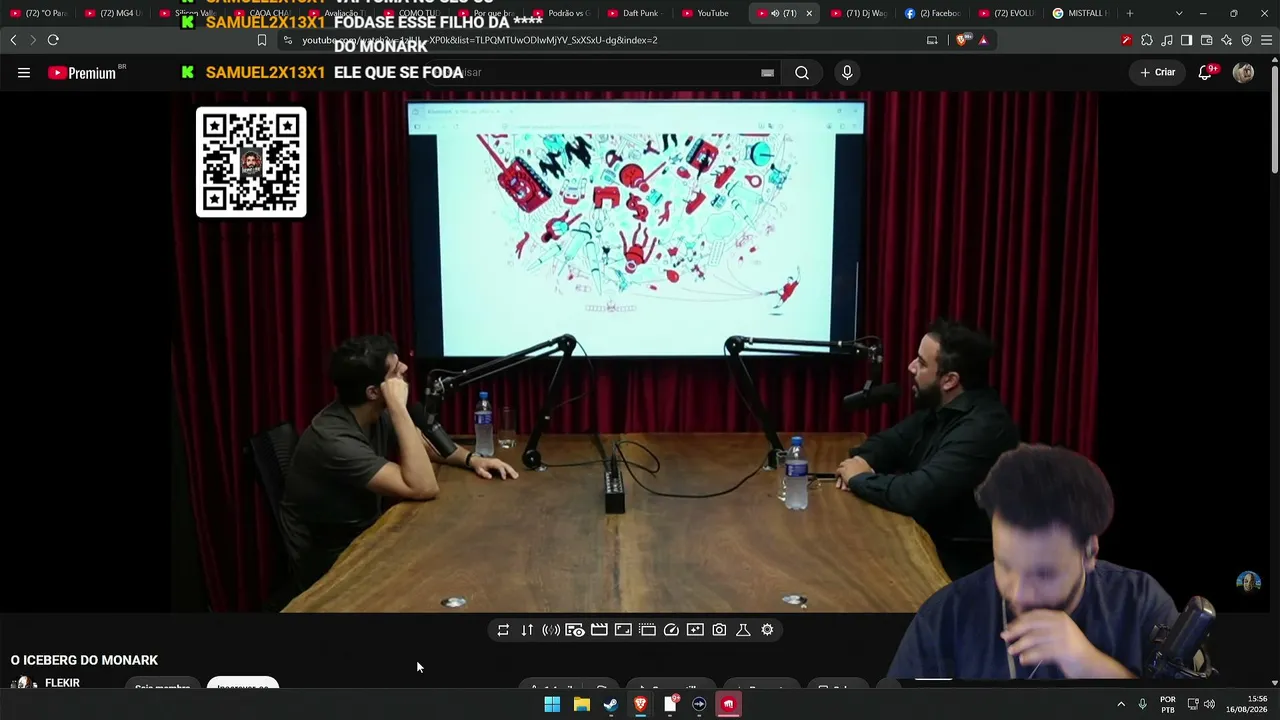Go to the YouTube Premium home logo
The height and width of the screenshot is (720, 1280).
click(x=82, y=73)
